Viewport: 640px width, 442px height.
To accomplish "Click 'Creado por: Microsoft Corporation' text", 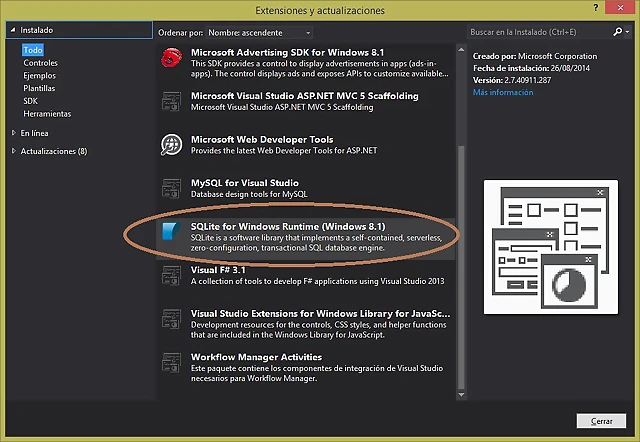I will (535, 56).
